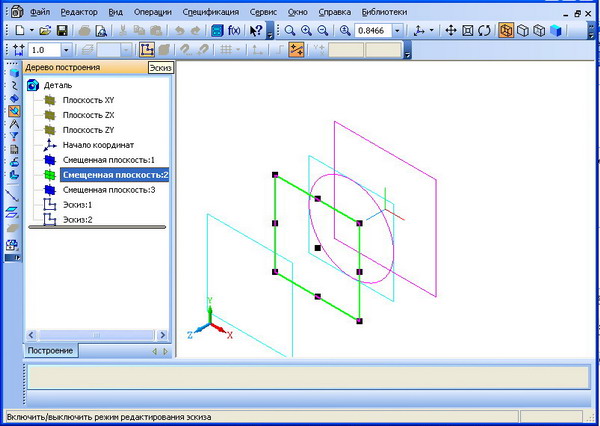Viewport: 600px width, 426px height.
Task: Select Плоскость ZX in the tree
Action: pyautogui.click(x=88, y=115)
